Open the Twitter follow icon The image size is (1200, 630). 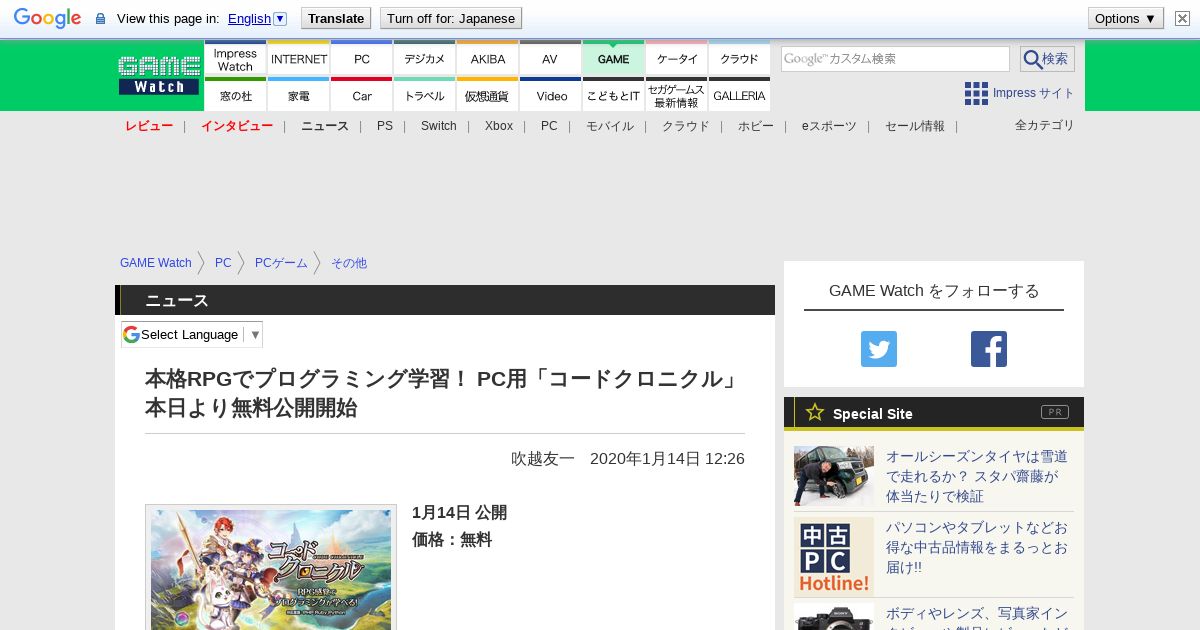click(x=879, y=349)
